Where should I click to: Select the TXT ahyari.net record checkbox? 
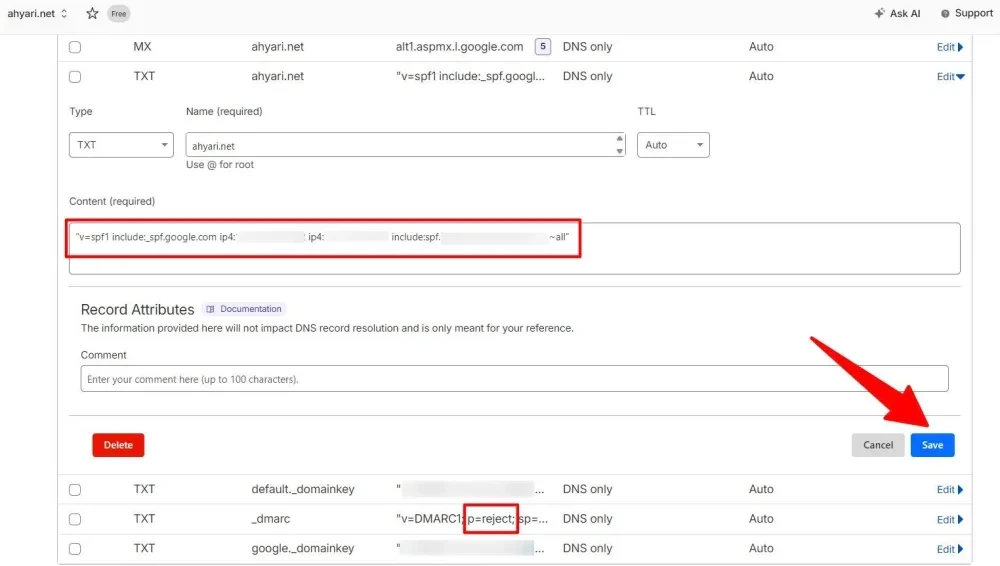tap(75, 77)
